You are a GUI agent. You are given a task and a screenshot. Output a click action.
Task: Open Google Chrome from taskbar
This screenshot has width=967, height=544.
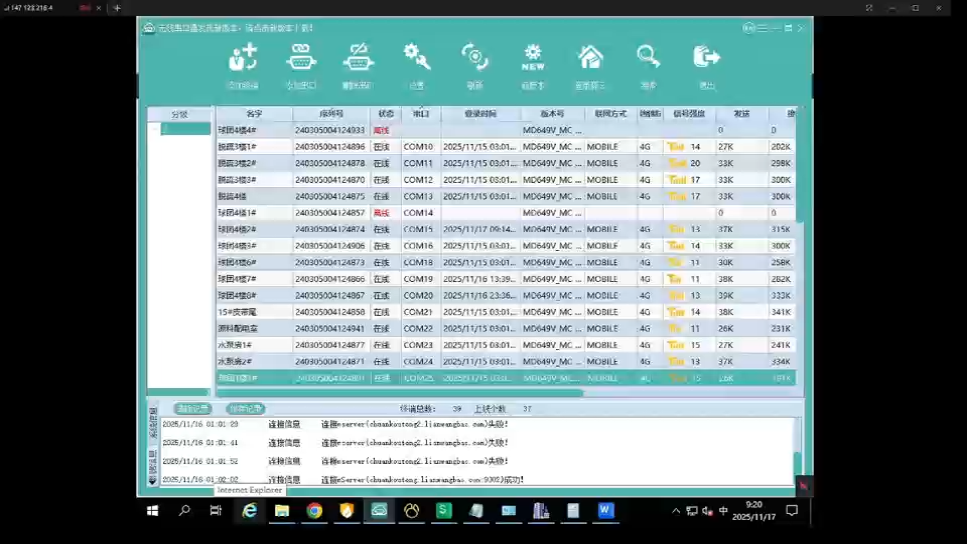point(315,511)
